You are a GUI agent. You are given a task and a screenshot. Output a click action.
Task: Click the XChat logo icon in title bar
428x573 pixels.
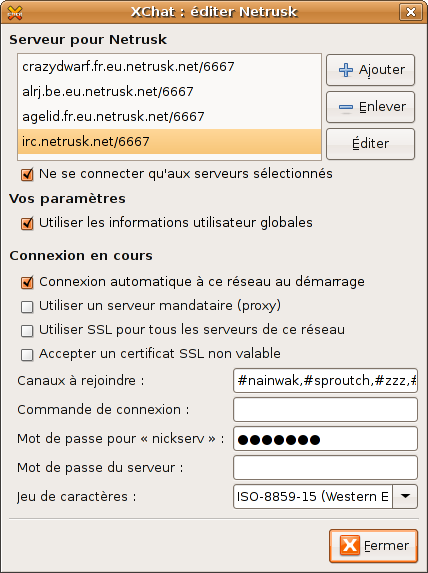pyautogui.click(x=15, y=13)
